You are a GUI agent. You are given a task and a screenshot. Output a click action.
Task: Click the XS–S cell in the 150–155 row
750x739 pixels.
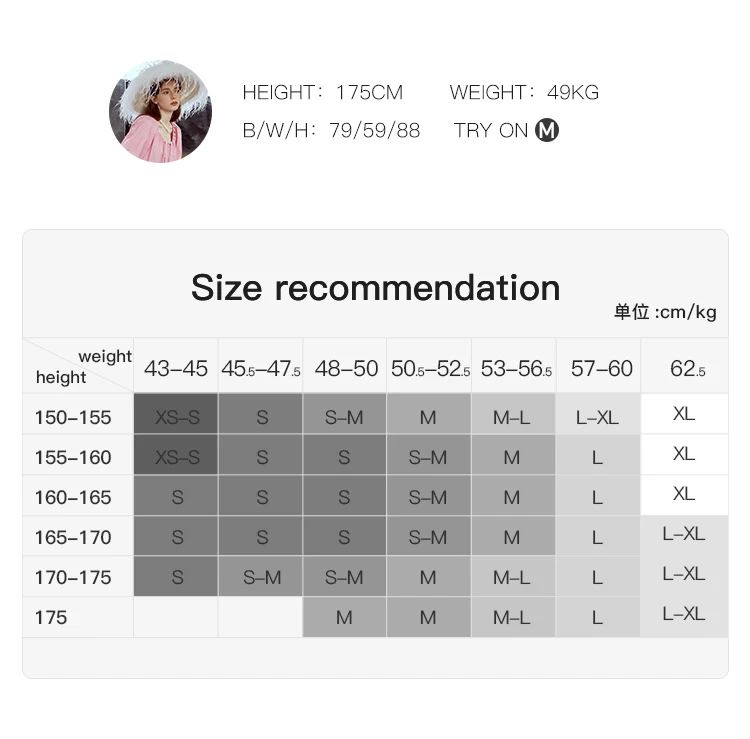tap(176, 413)
